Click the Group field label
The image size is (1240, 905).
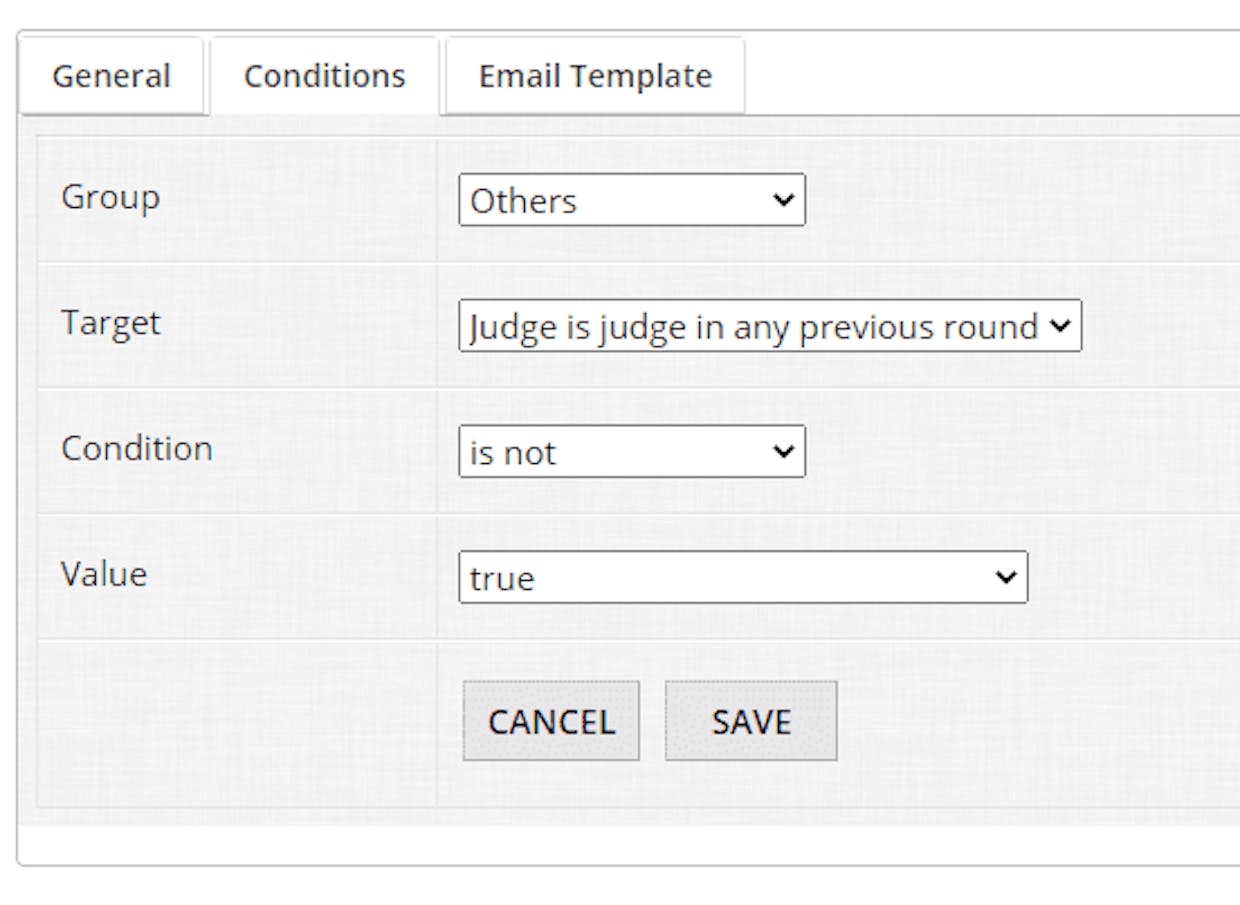pos(110,197)
